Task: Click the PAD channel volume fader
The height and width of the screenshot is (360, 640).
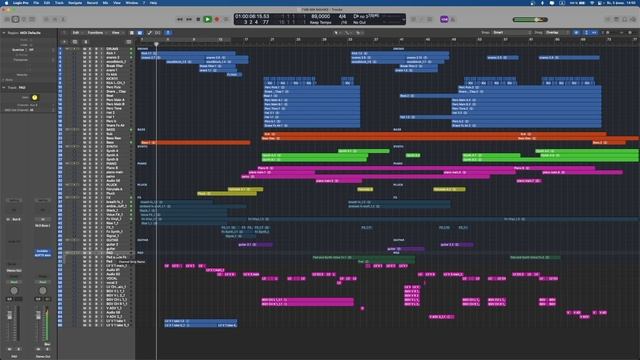Action: point(10,316)
